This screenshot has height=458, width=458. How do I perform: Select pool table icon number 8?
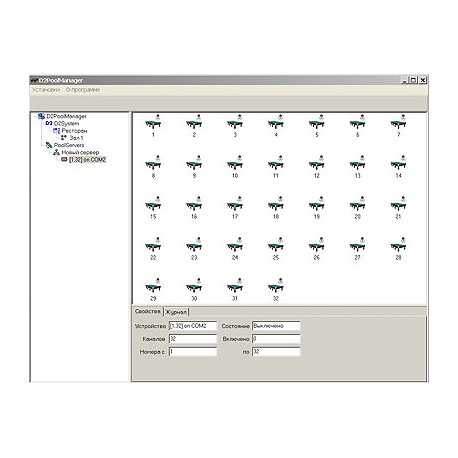[153, 163]
